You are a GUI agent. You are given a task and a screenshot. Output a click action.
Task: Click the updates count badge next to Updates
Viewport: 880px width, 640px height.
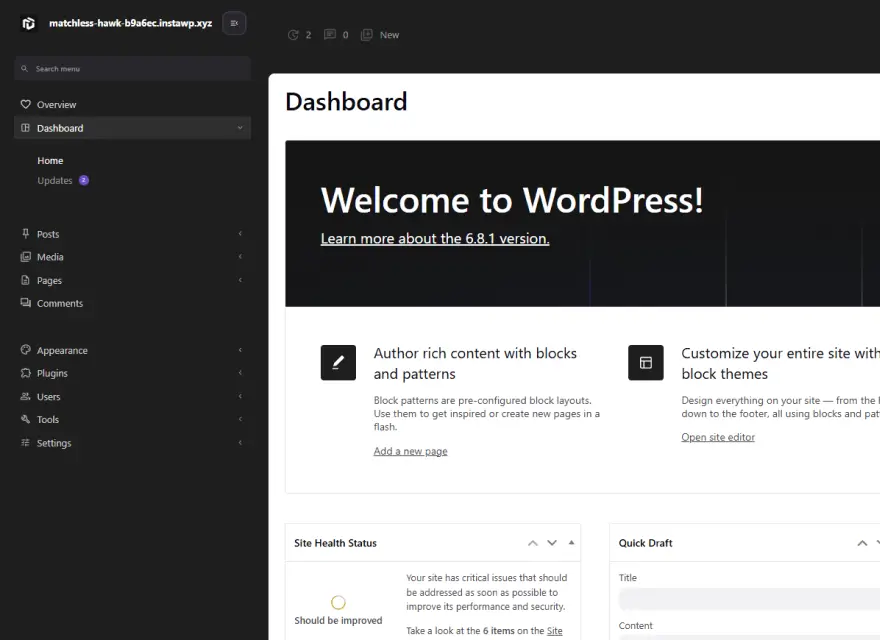click(x=84, y=180)
